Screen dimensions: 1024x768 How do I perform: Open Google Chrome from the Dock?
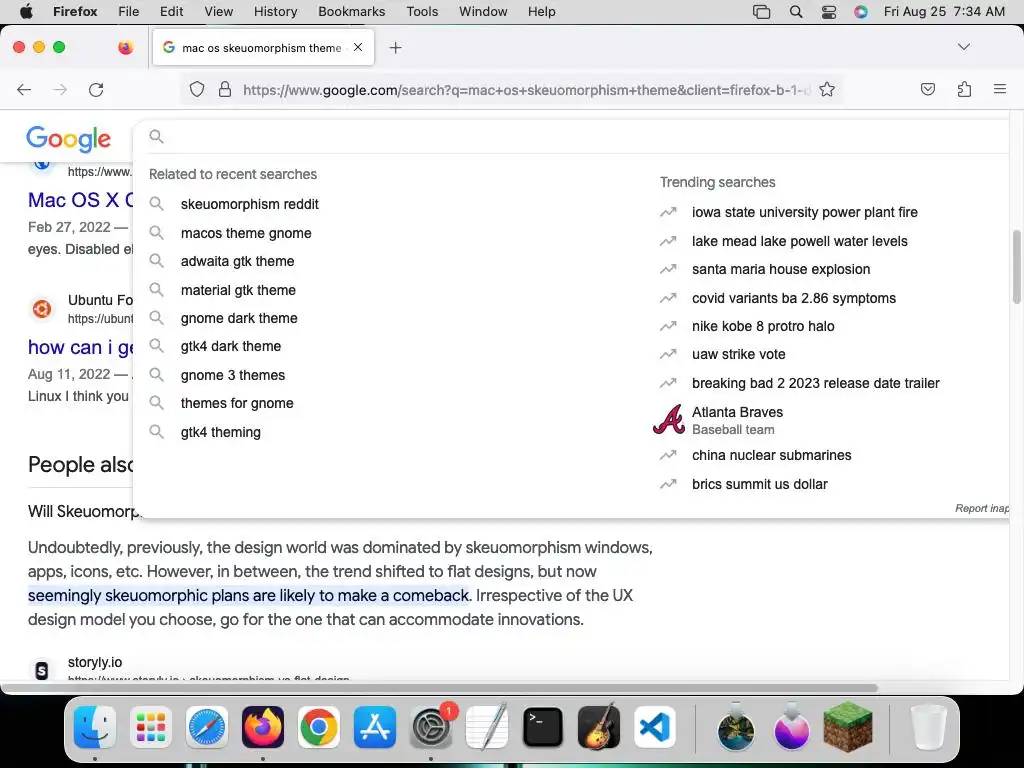click(318, 727)
